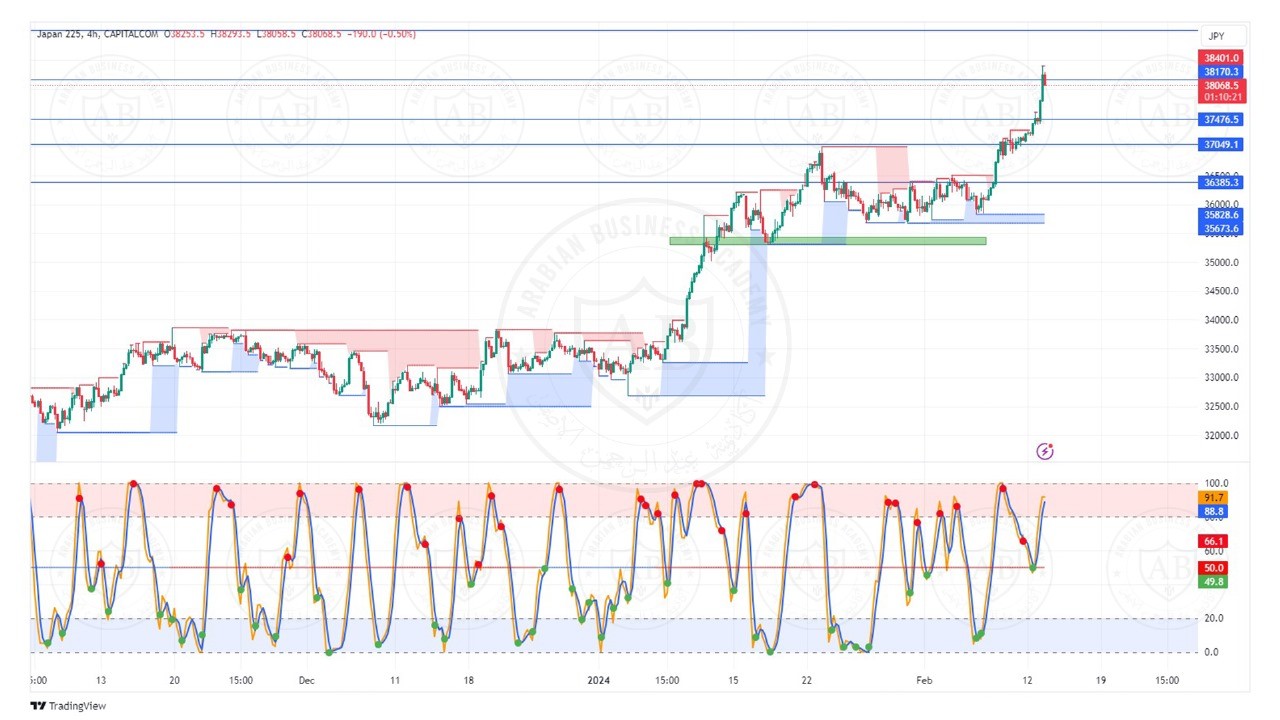Select the 37049.1 horizontal line label

click(x=1221, y=145)
